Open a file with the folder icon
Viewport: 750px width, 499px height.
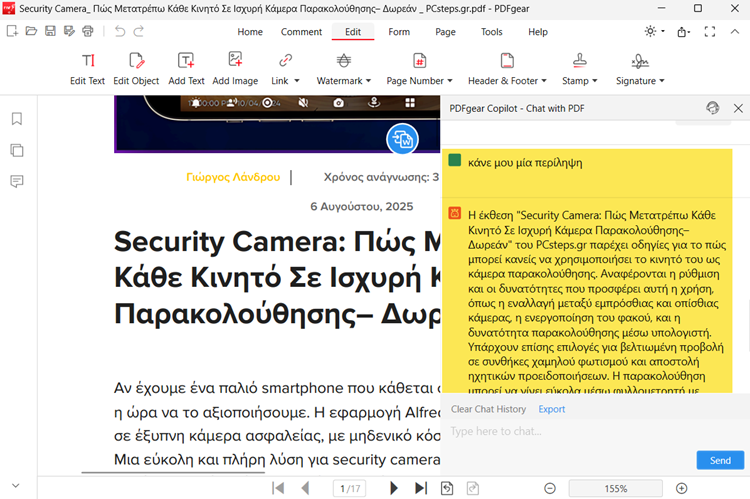[31, 32]
